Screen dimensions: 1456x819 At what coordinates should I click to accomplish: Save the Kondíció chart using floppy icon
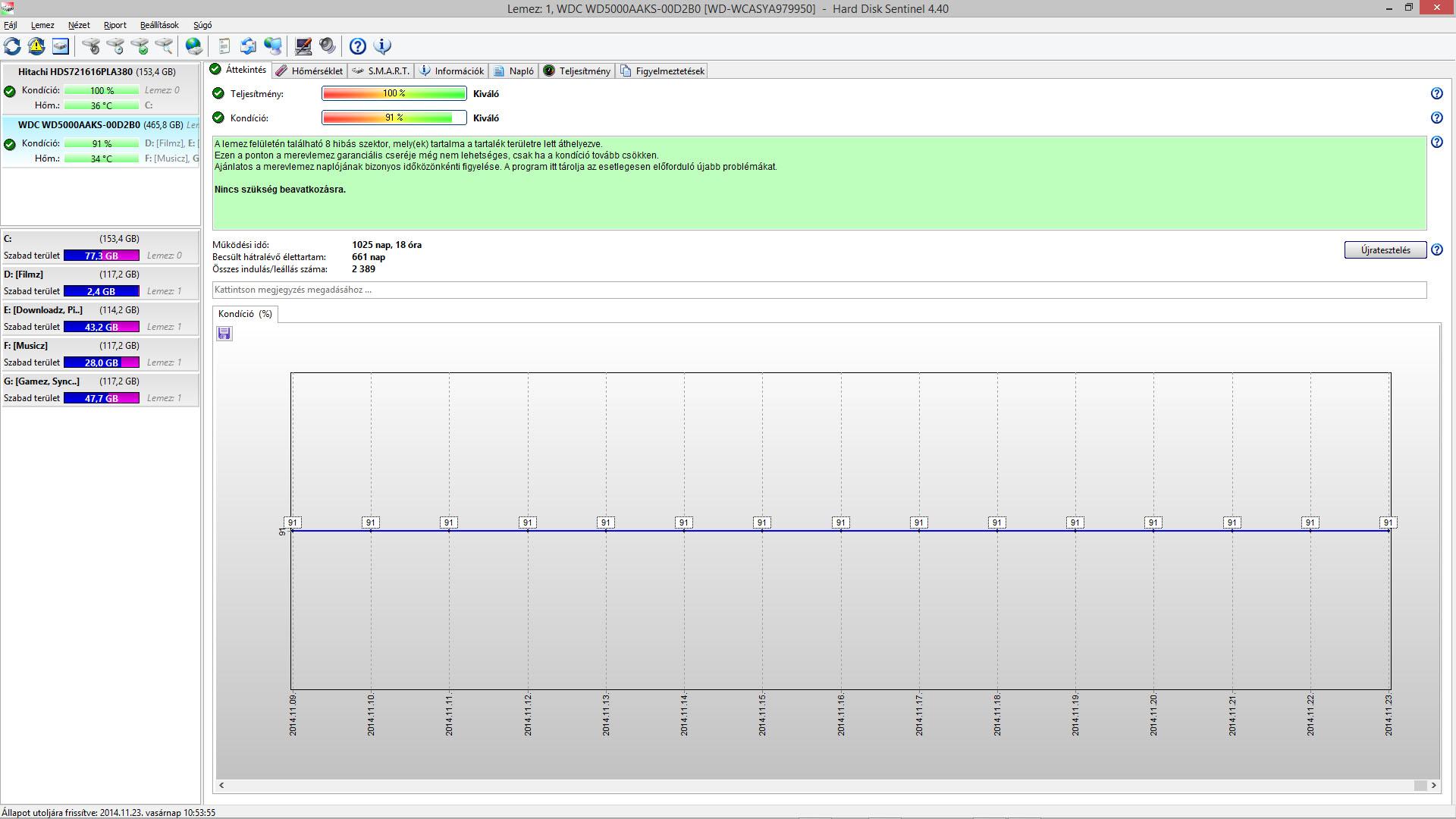(224, 334)
